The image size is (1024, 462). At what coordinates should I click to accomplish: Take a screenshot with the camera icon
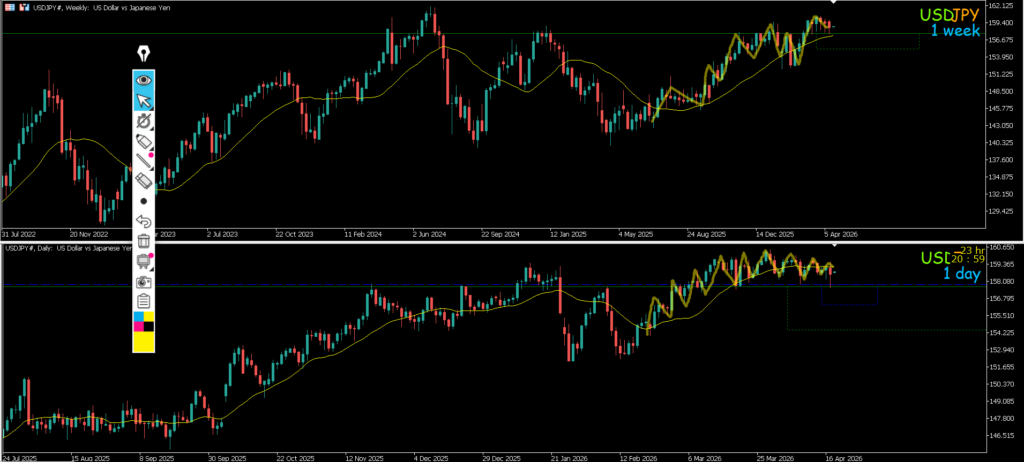[144, 282]
